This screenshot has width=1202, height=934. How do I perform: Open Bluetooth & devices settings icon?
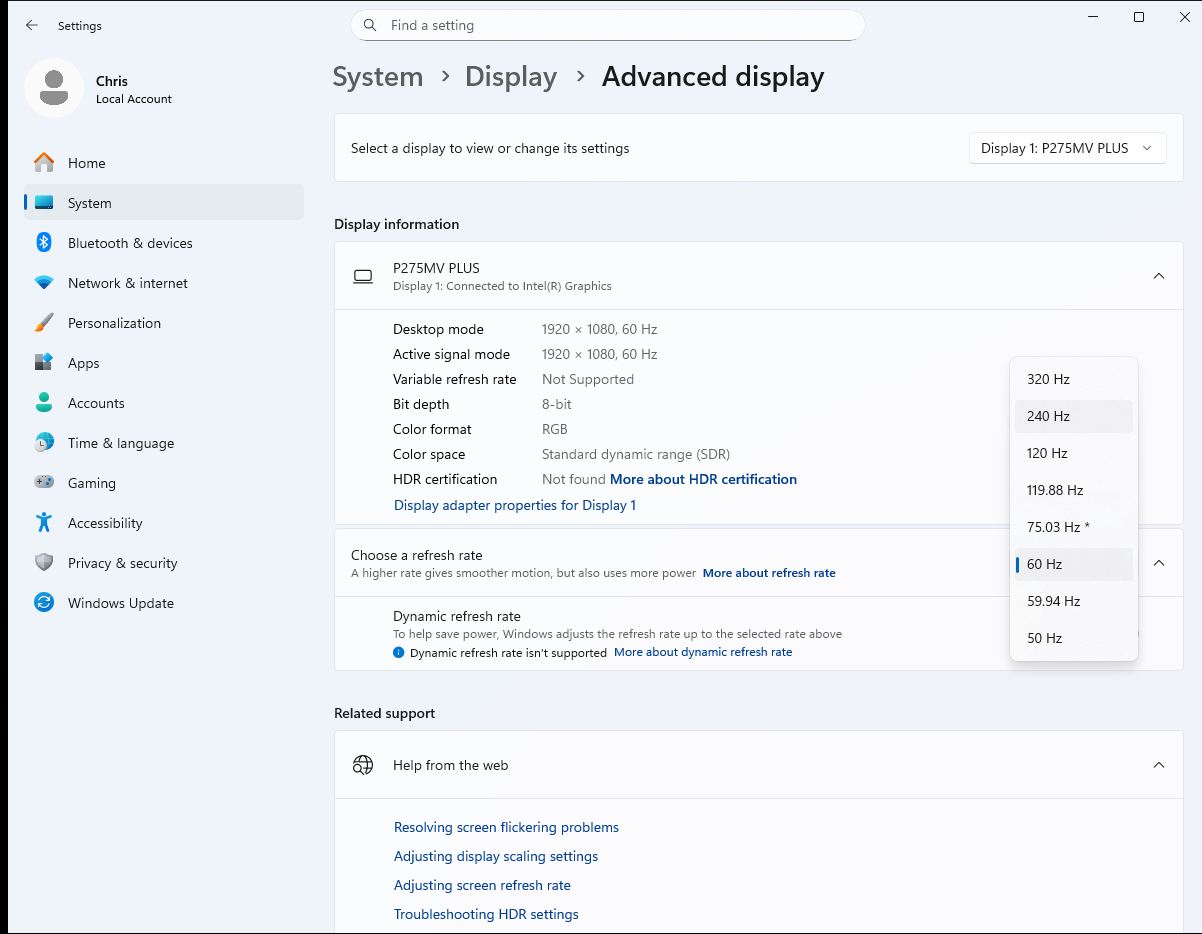point(44,243)
